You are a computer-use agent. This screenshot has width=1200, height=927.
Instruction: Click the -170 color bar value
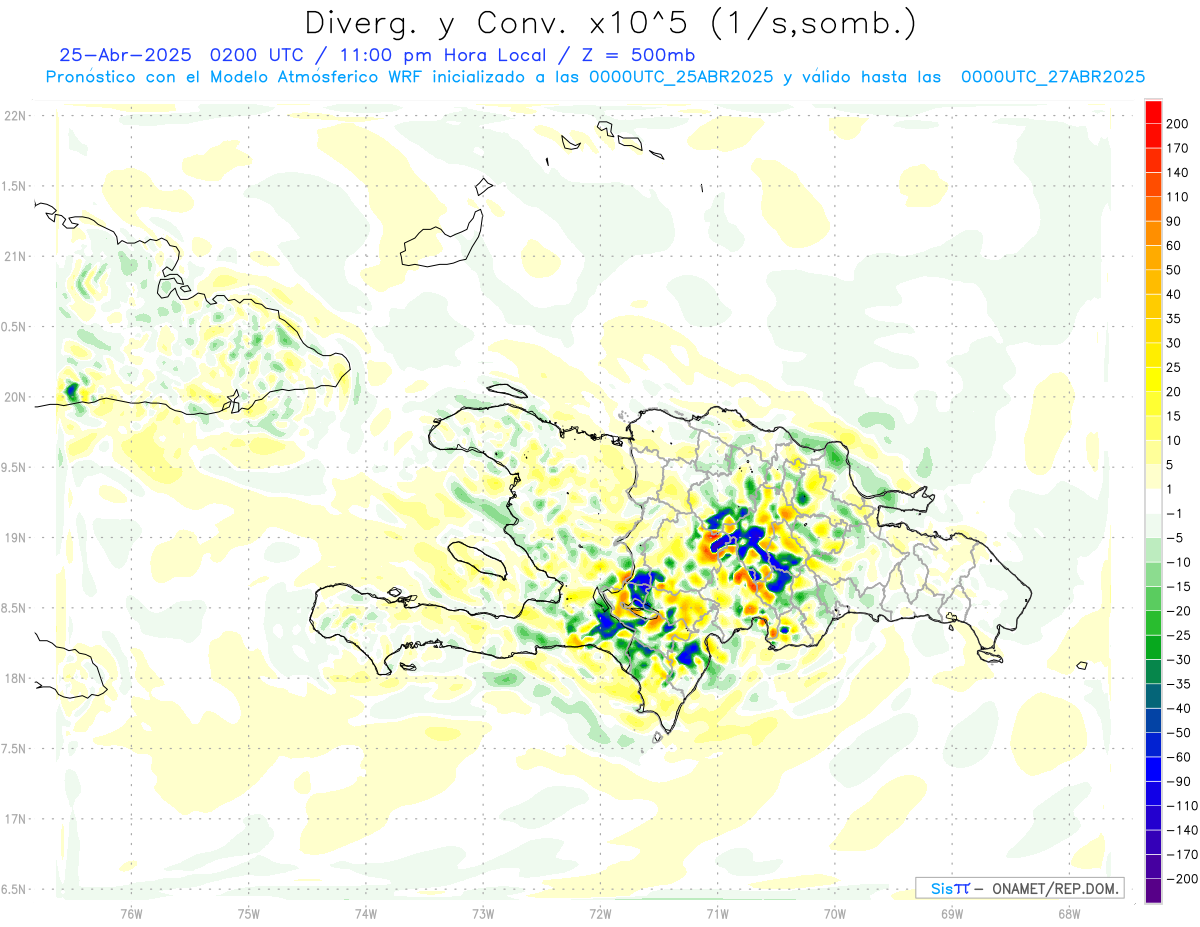pyautogui.click(x=1183, y=855)
